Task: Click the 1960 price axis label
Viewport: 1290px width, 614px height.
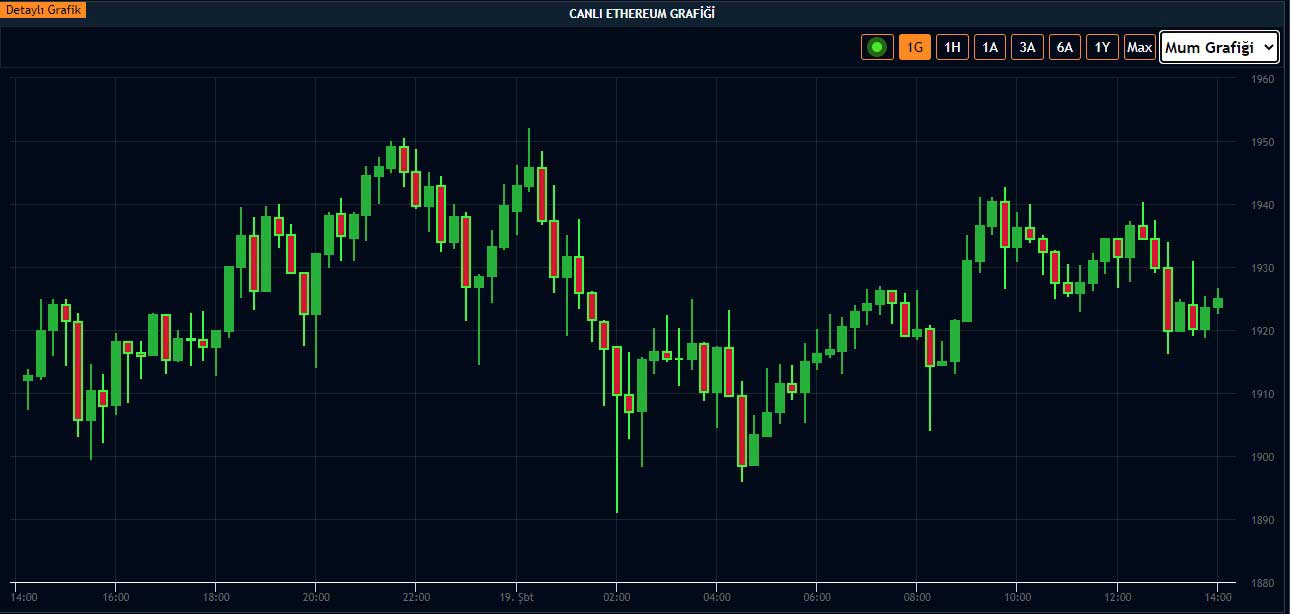Action: [1263, 79]
